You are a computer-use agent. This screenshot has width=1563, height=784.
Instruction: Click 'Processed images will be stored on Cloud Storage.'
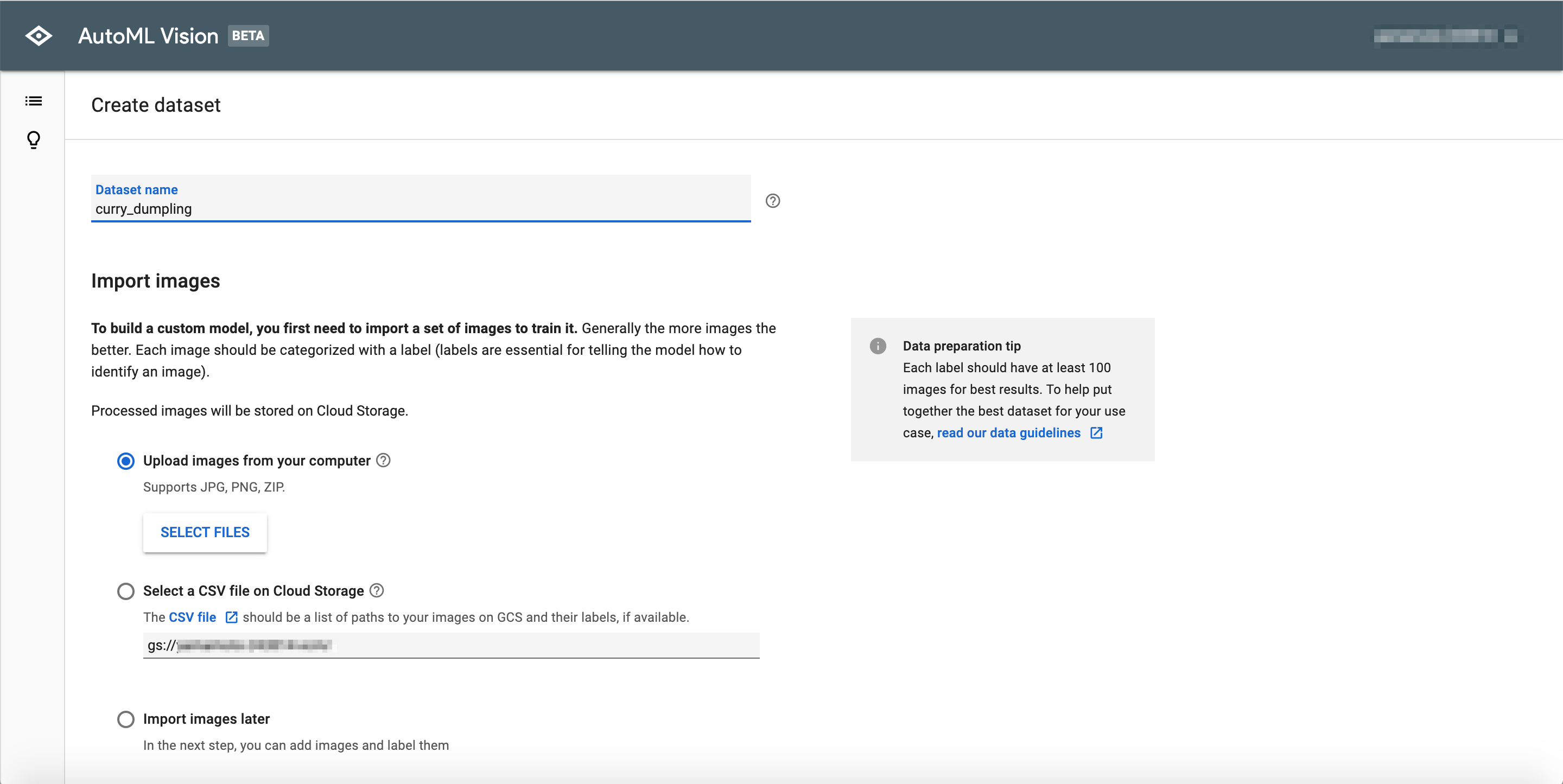tap(250, 411)
